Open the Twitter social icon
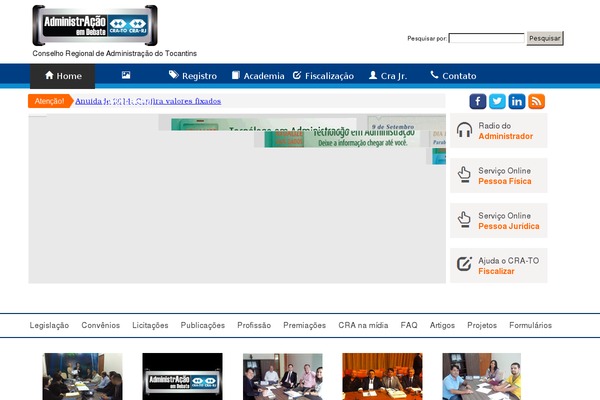The image size is (600, 400). 497,101
